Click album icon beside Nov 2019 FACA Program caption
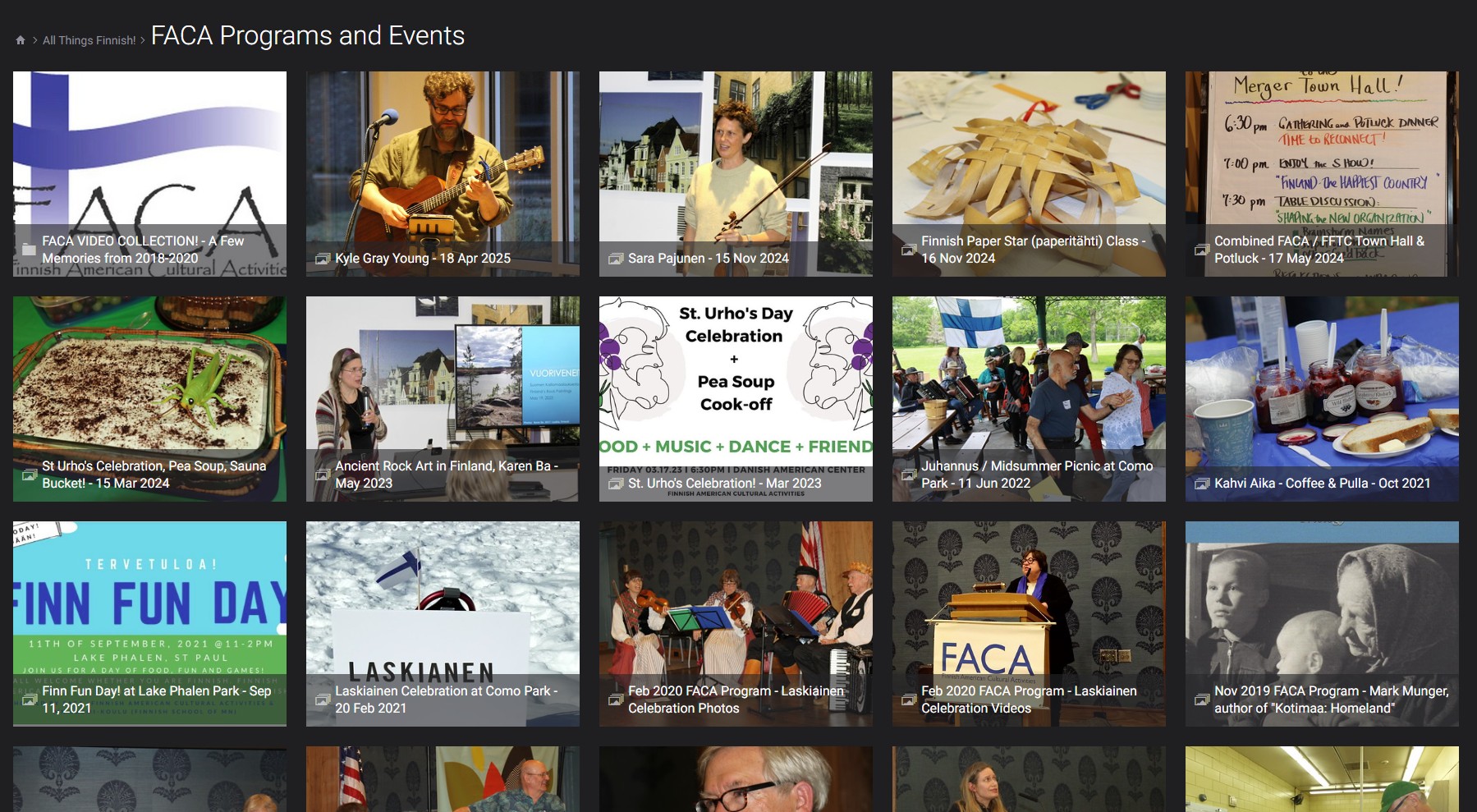This screenshot has width=1477, height=812. (1202, 700)
